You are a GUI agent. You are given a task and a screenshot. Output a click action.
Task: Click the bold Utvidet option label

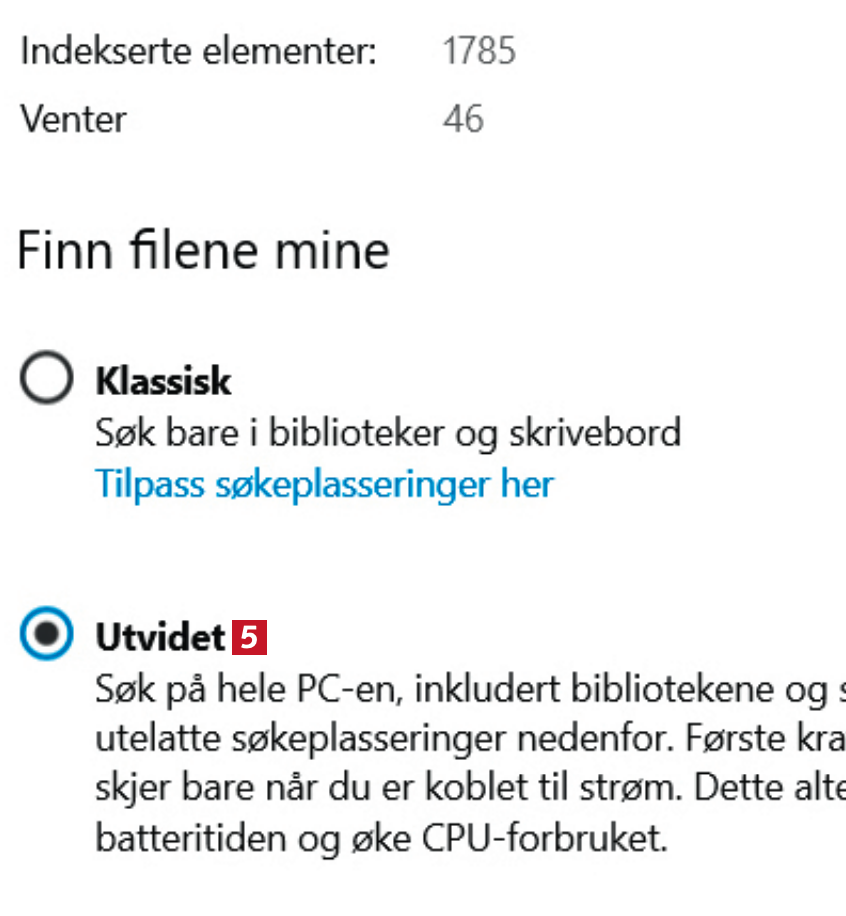coord(160,637)
